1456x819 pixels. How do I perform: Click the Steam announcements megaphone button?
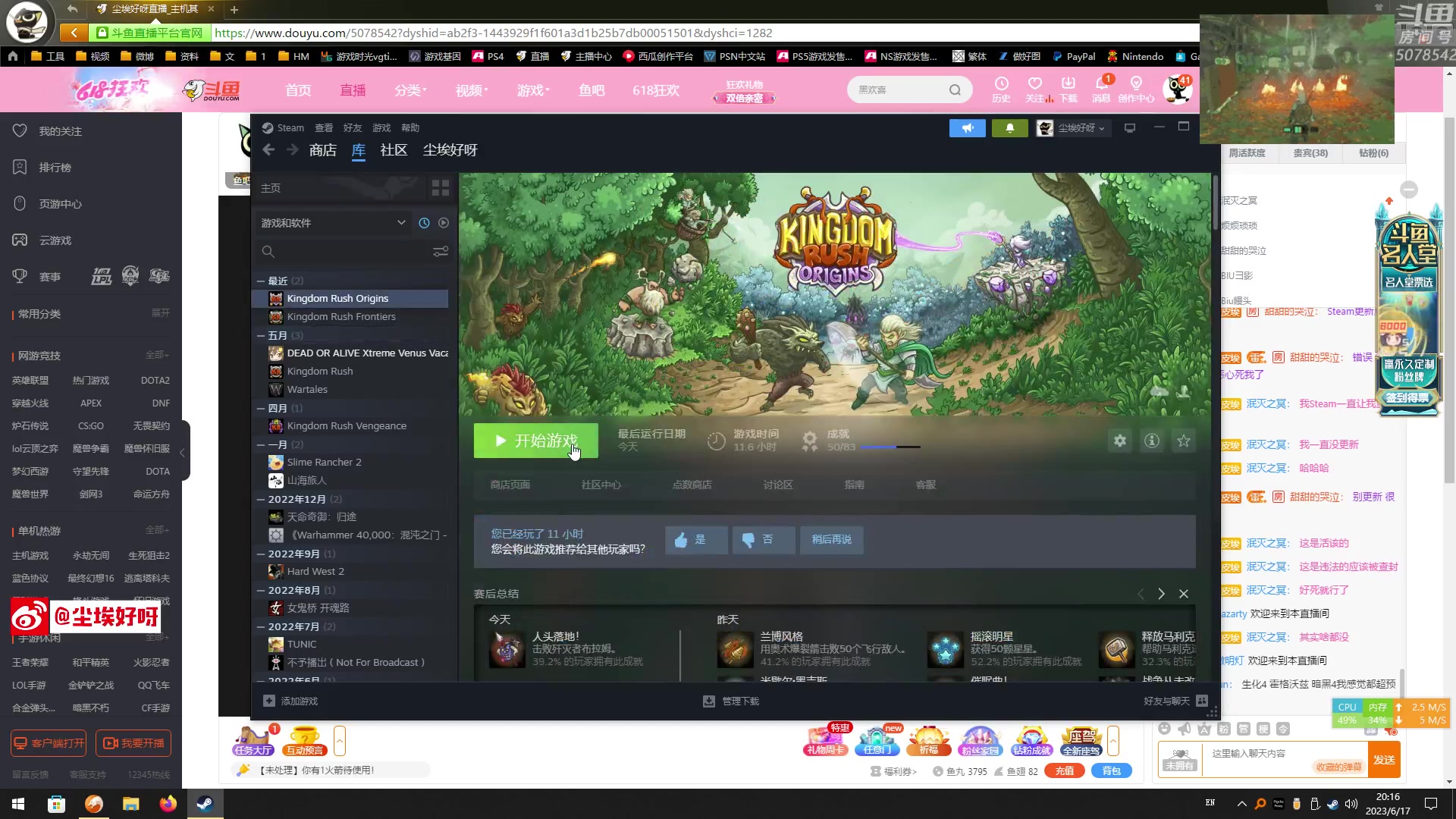(x=967, y=128)
